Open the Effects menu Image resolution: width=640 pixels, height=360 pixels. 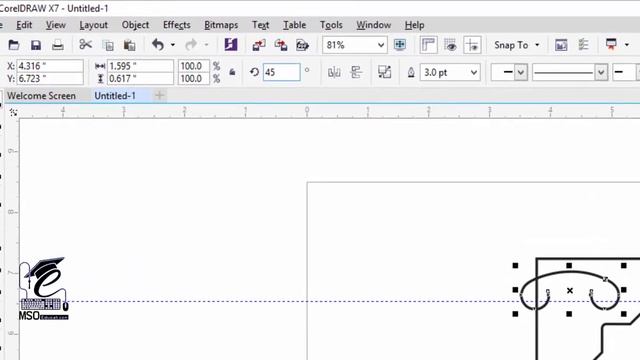(x=177, y=25)
